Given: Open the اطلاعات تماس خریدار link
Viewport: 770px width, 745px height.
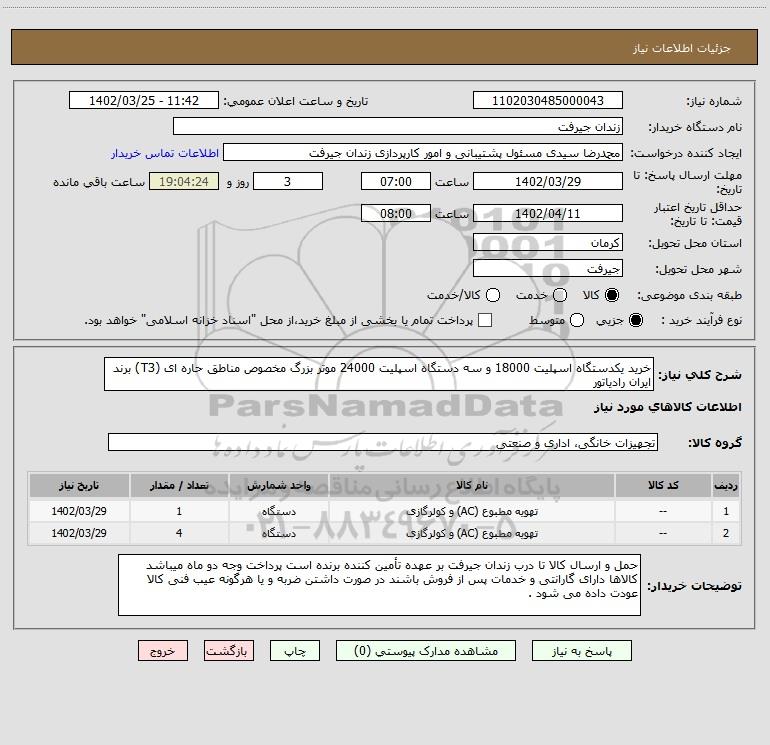Looking at the screenshot, I should pyautogui.click(x=165, y=153).
